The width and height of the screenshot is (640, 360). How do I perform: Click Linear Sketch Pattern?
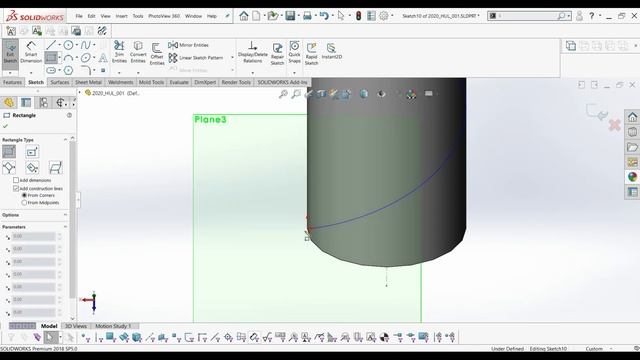point(196,58)
